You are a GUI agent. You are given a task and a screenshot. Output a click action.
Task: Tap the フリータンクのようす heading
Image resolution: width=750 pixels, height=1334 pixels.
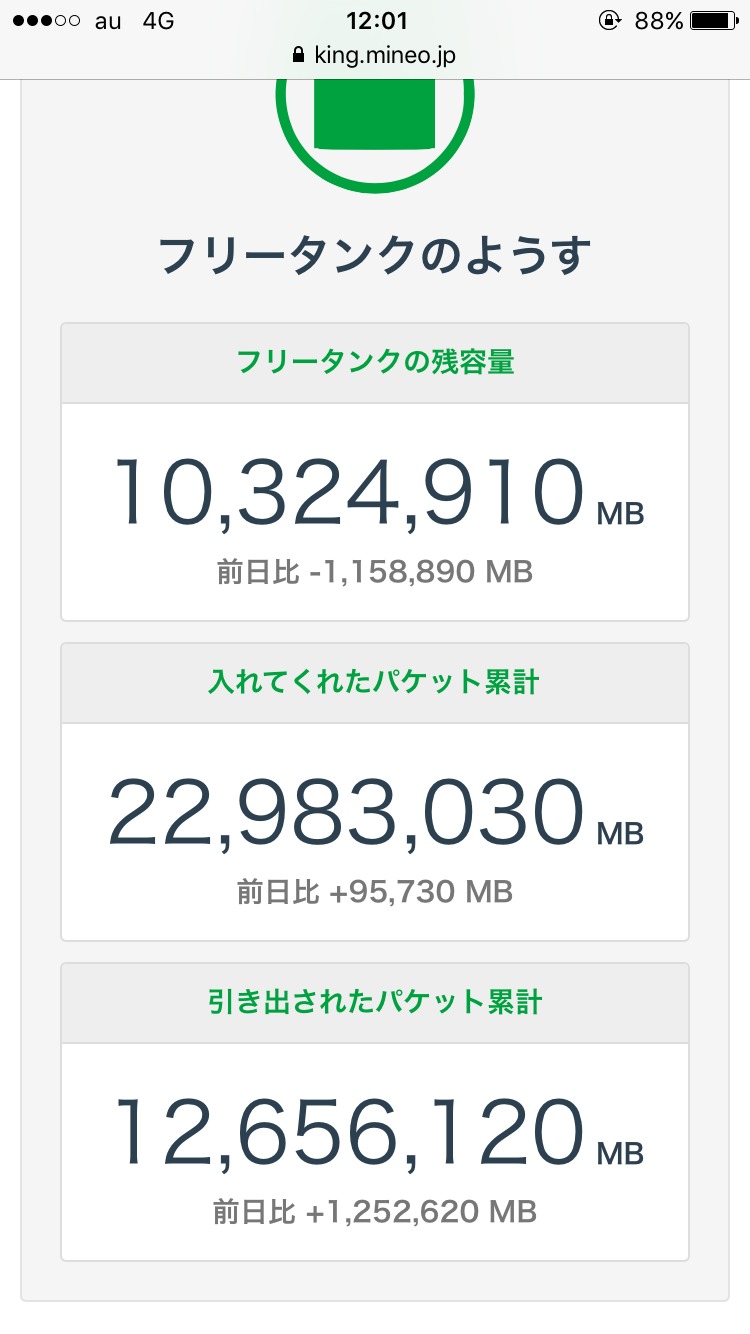pos(375,256)
